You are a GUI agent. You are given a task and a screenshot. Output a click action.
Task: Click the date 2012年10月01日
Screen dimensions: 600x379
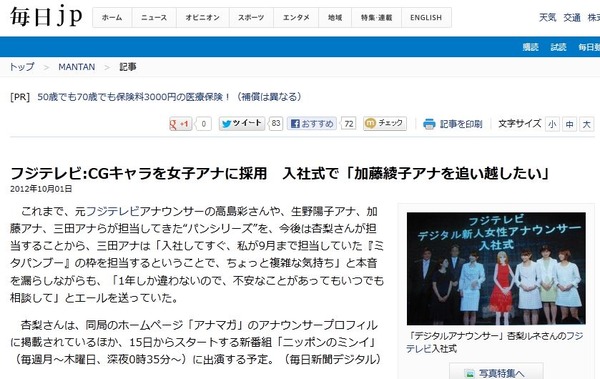click(41, 189)
